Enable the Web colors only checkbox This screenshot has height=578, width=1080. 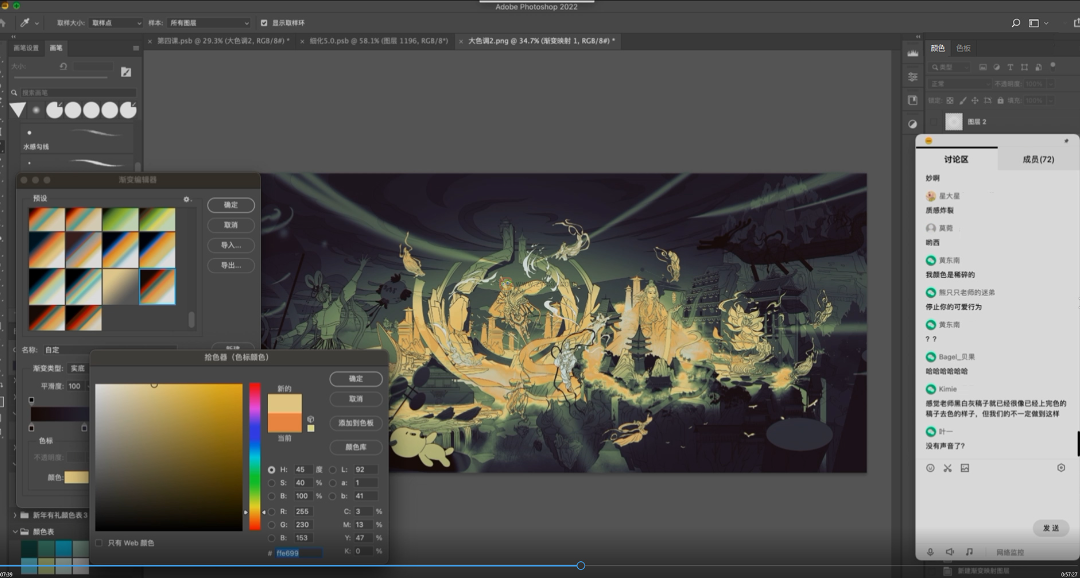point(98,543)
